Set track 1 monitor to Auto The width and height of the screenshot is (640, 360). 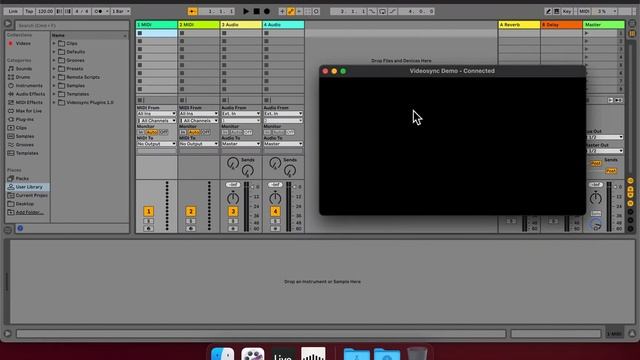click(x=152, y=132)
